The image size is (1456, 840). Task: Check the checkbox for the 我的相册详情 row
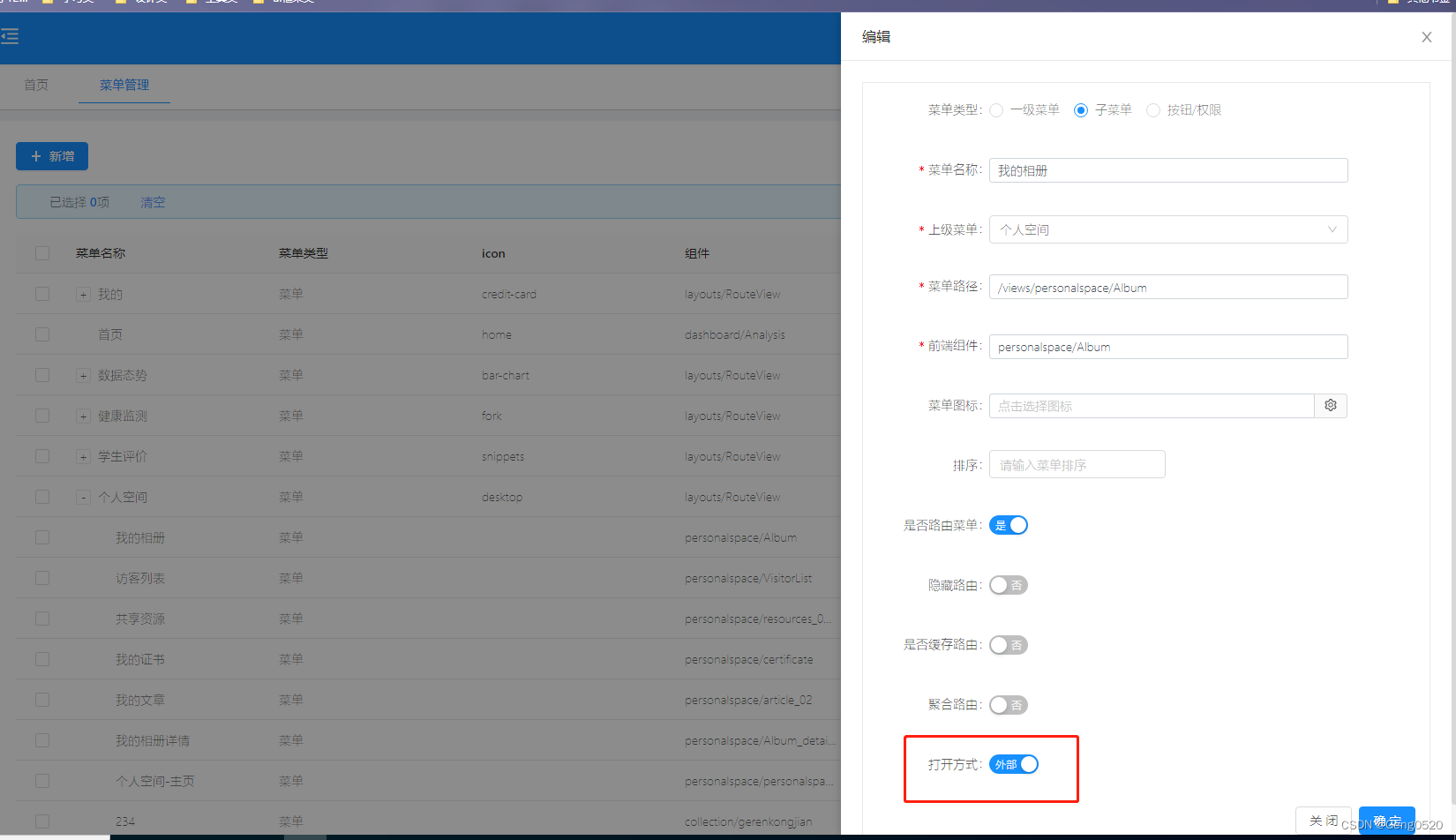tap(42, 740)
